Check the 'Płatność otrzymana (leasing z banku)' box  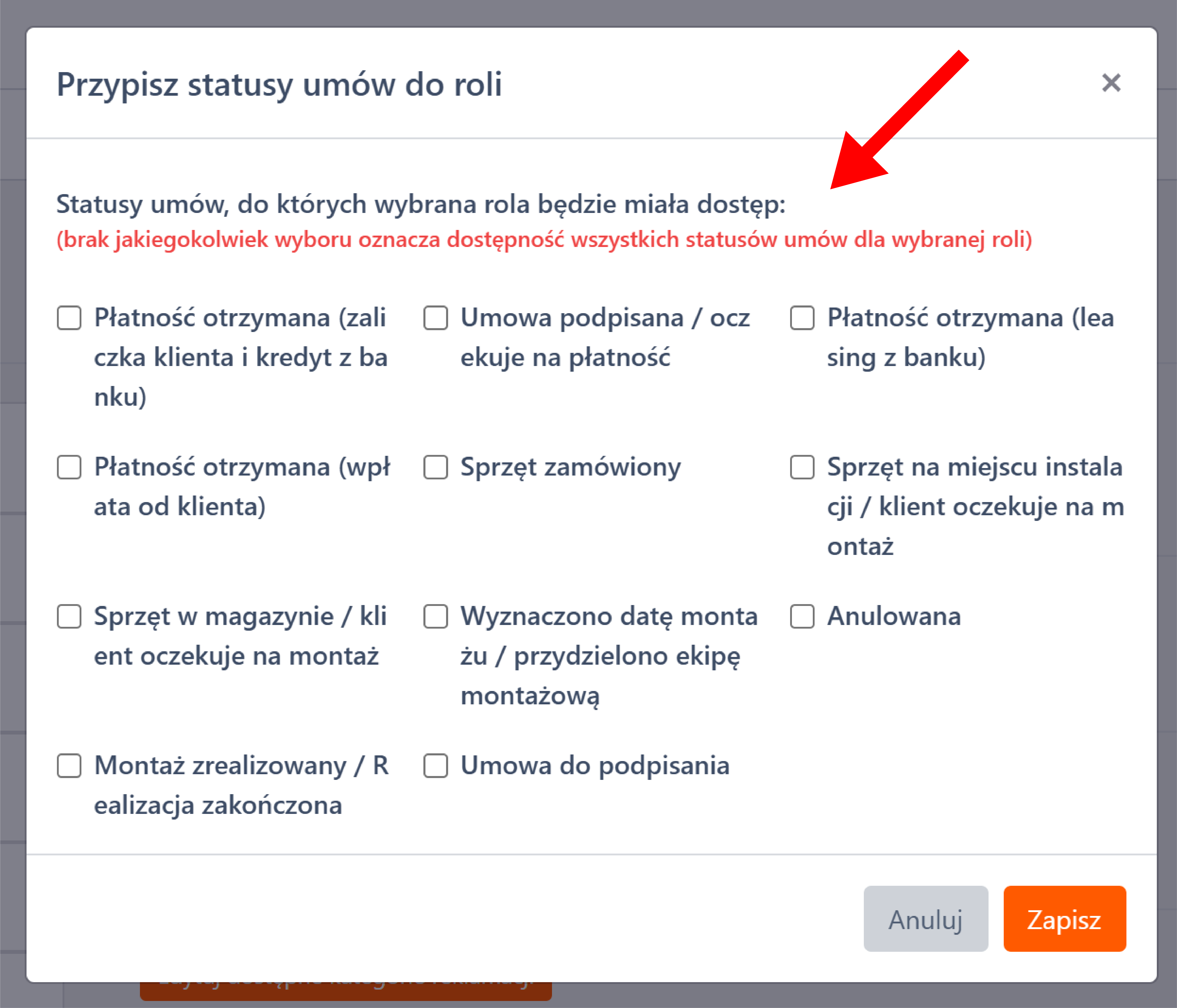[802, 318]
